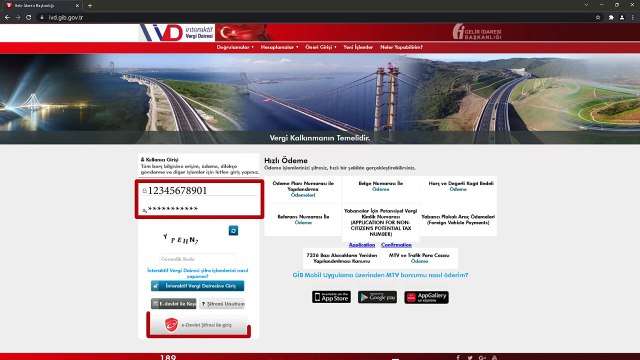
Task: Open 7326 Bazı Alacakların Yeniden Yapılandırılması Kanunu
Action: (342, 258)
